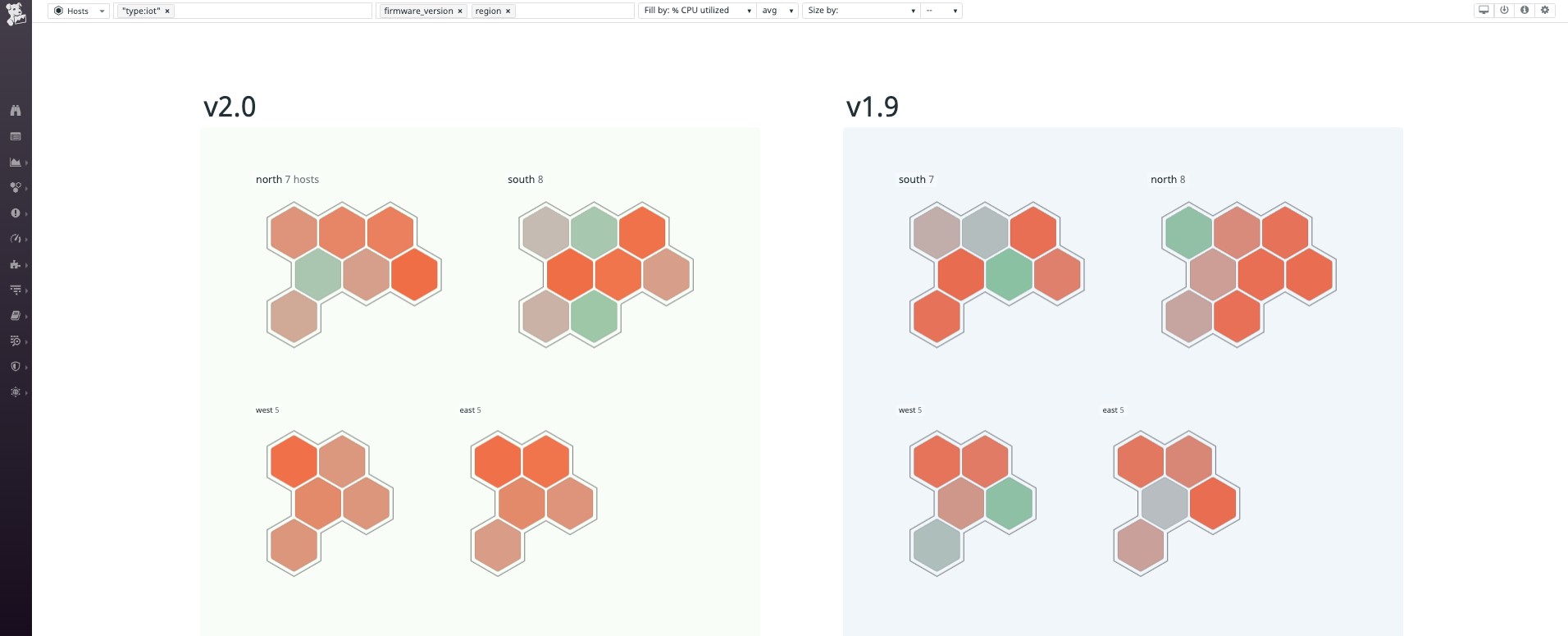The width and height of the screenshot is (1568, 636).
Task: Open host map settings gear icon
Action: [x=1545, y=11]
